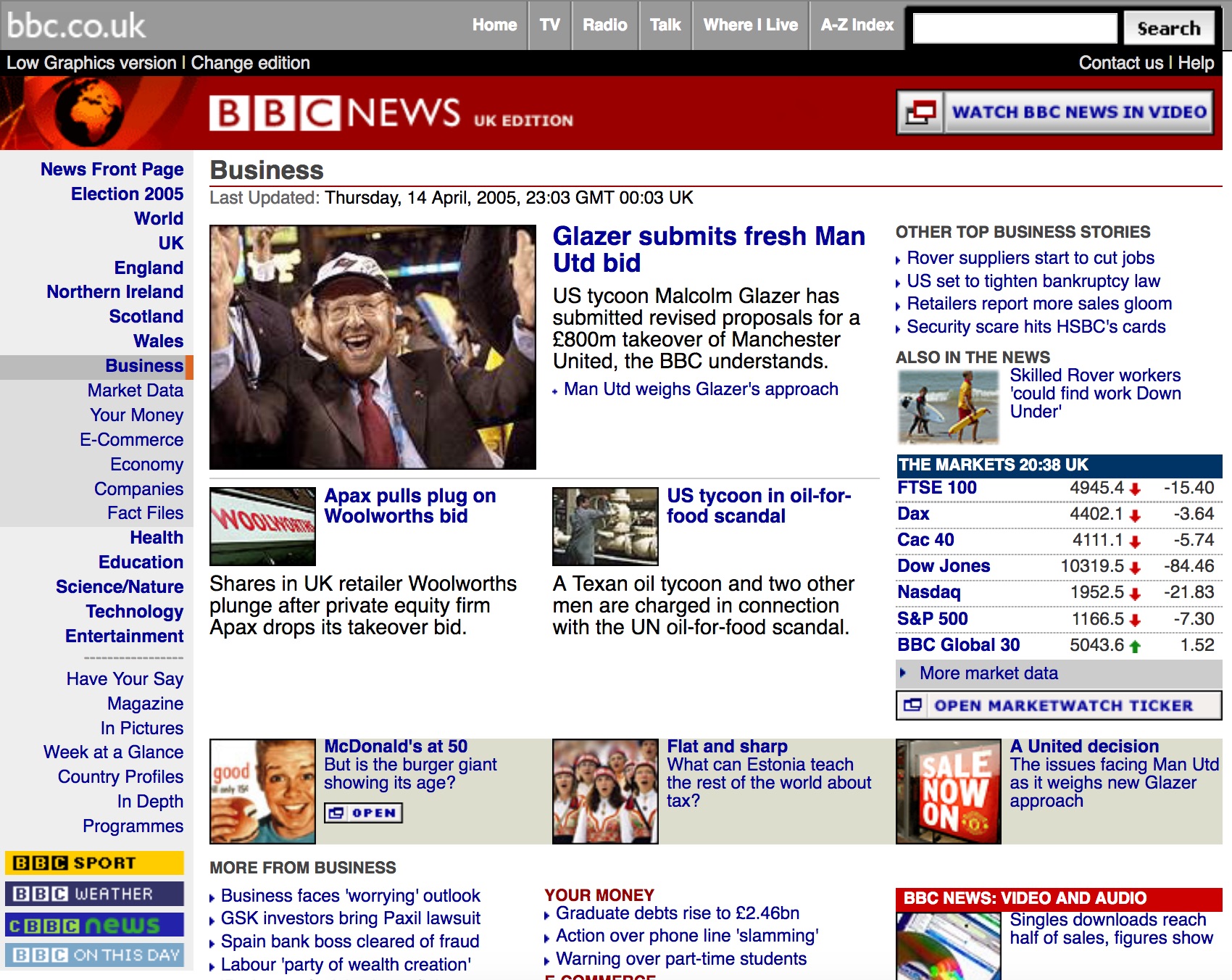
Task: Click McDonald's ad face thumbnail
Action: (262, 792)
